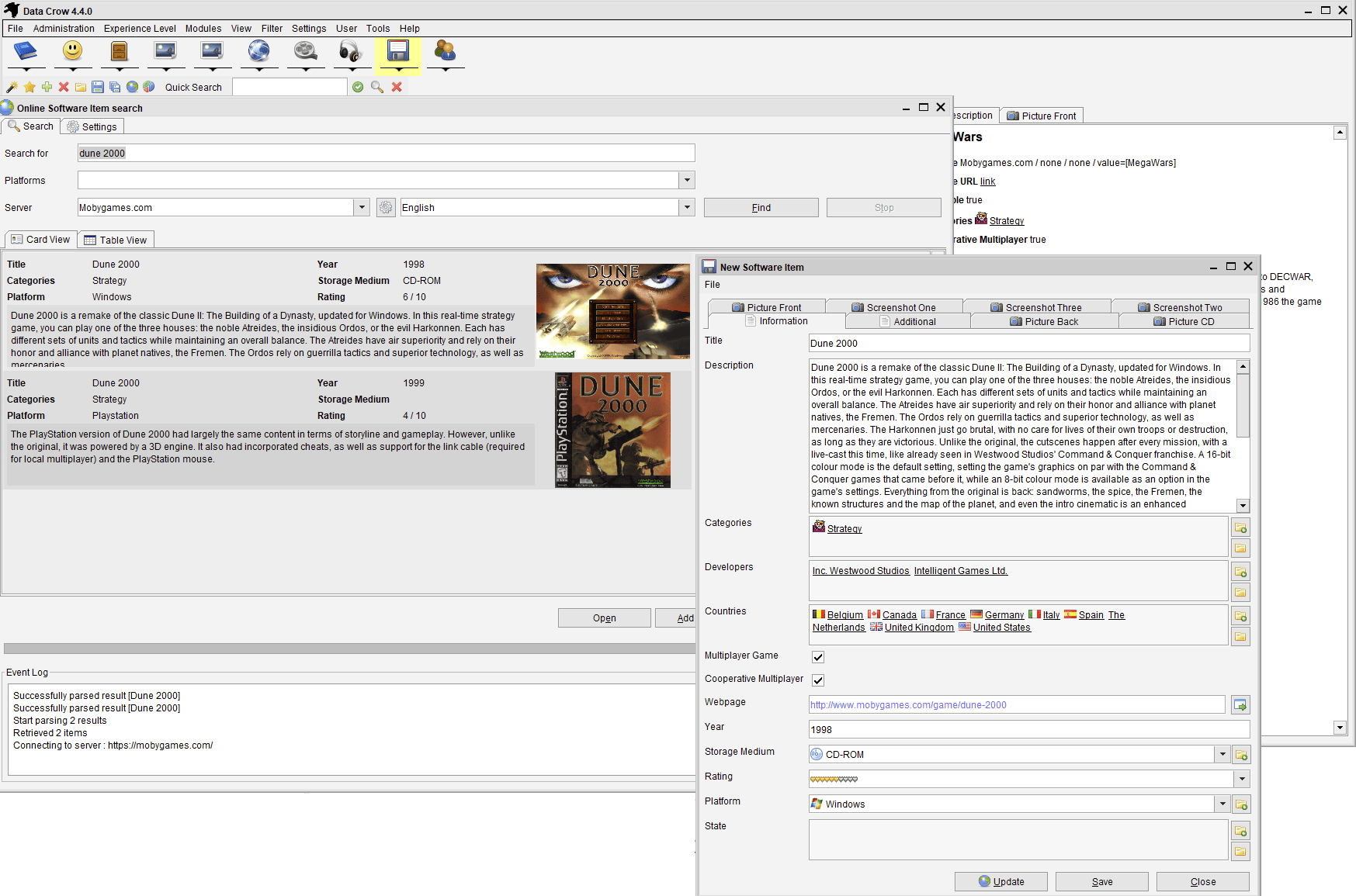The height and width of the screenshot is (896, 1356).
Task: Select the Dune 2000 Windows cover thumbnail
Action: click(x=613, y=311)
